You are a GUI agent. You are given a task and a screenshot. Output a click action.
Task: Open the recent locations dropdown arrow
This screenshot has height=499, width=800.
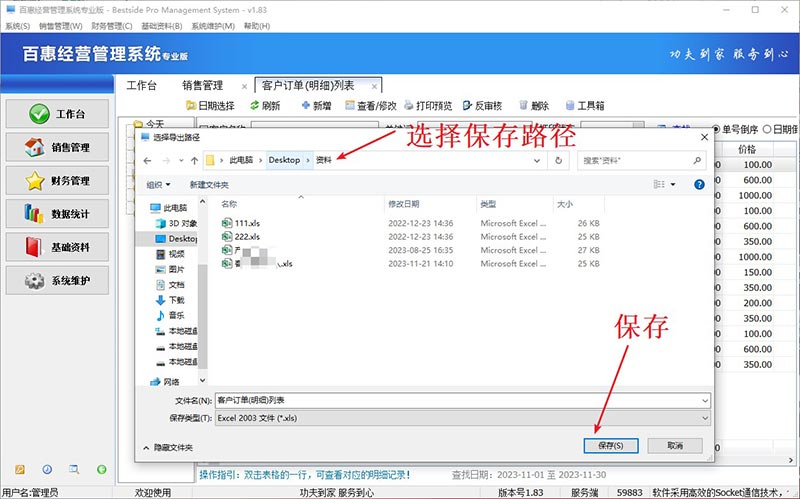181,161
